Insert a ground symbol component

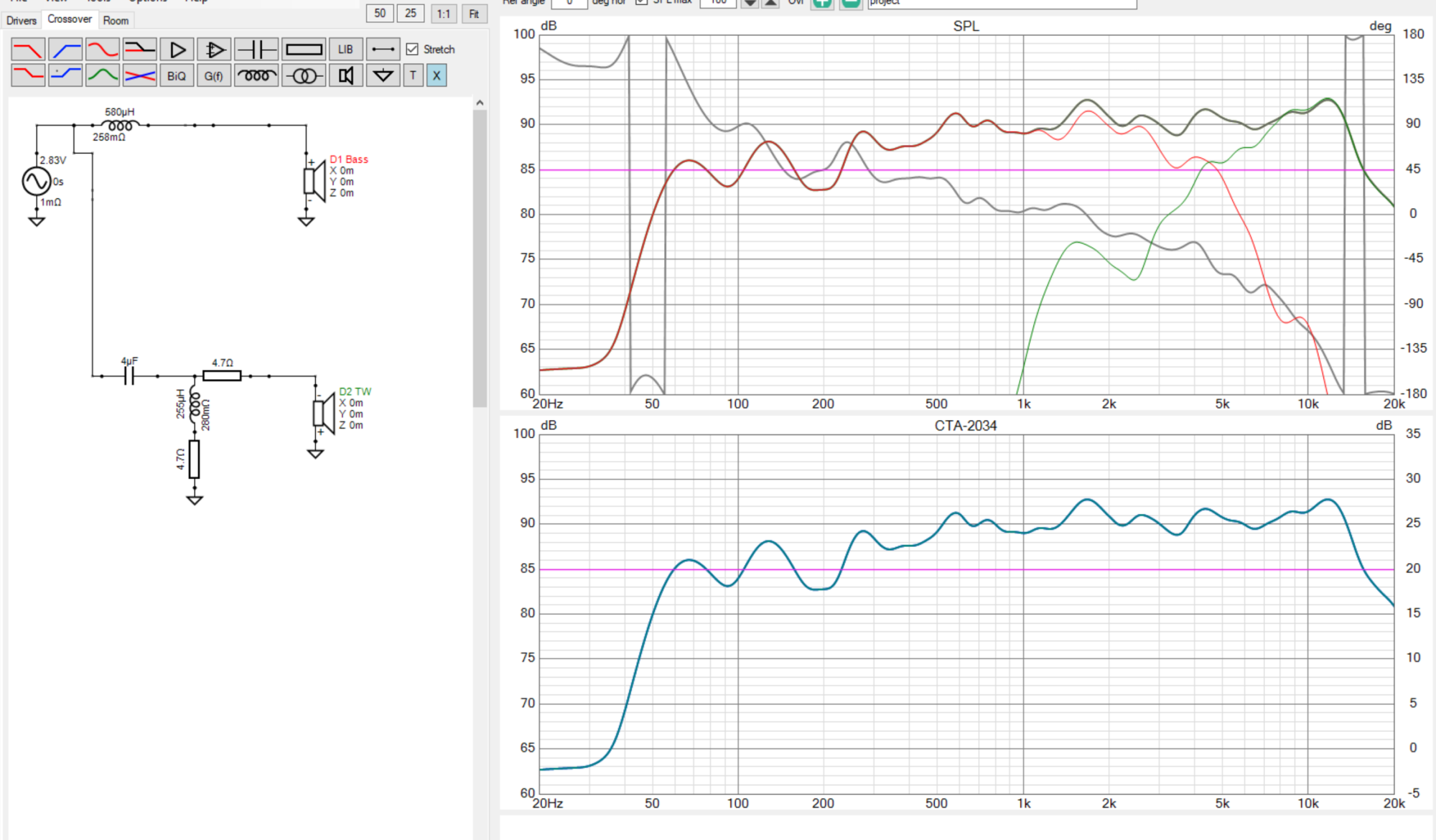[383, 75]
